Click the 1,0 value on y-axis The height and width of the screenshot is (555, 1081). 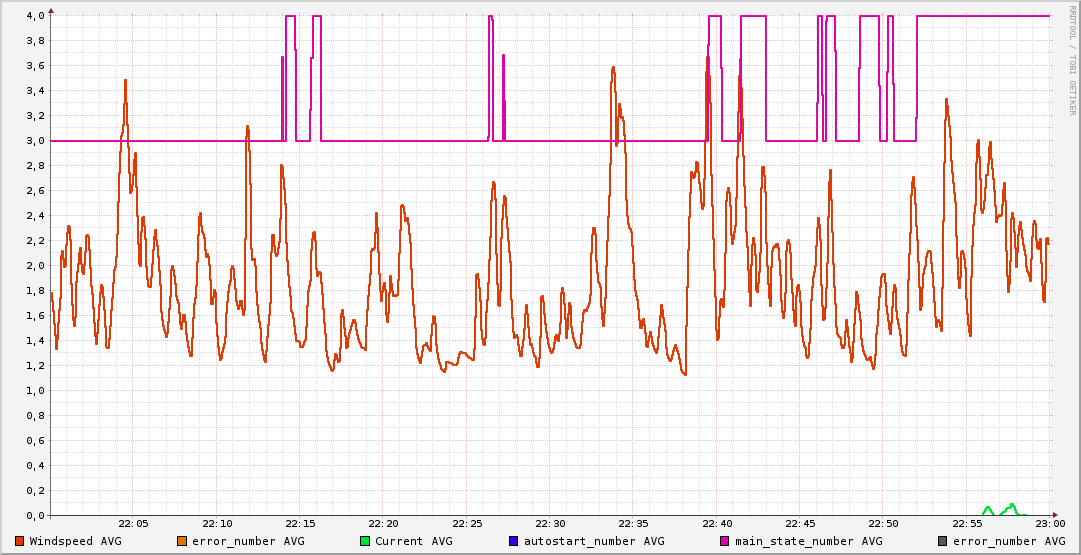point(35,391)
